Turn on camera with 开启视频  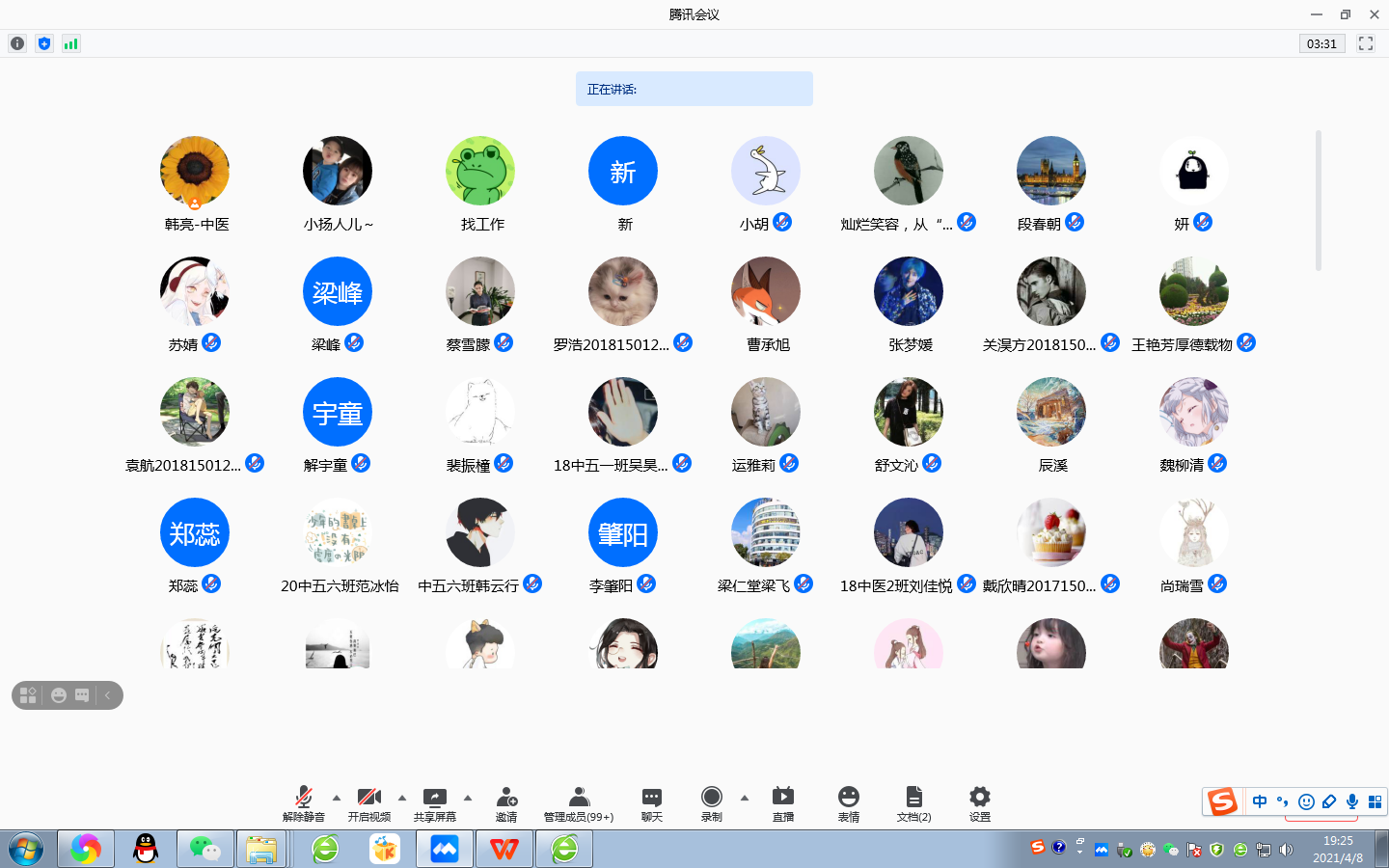pyautogui.click(x=369, y=803)
